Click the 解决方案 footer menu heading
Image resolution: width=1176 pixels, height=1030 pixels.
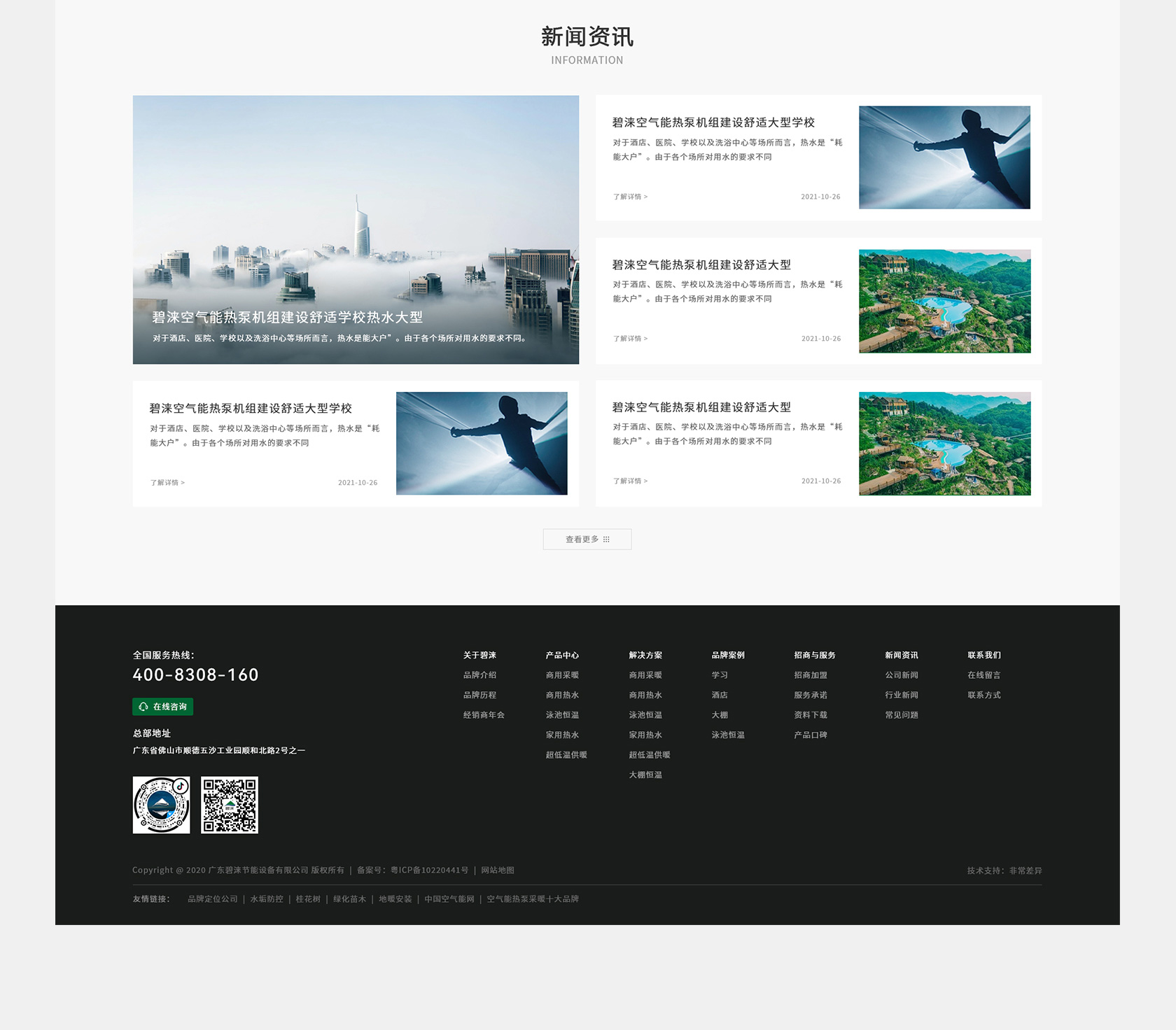click(645, 655)
